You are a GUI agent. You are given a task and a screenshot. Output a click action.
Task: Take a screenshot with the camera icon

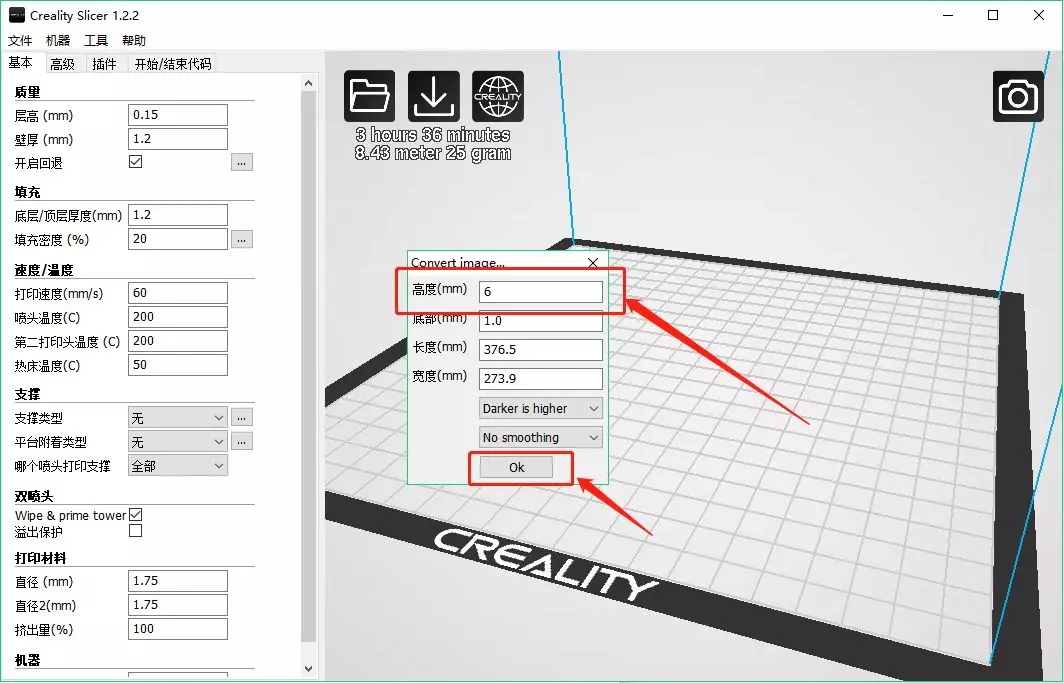tap(1018, 96)
